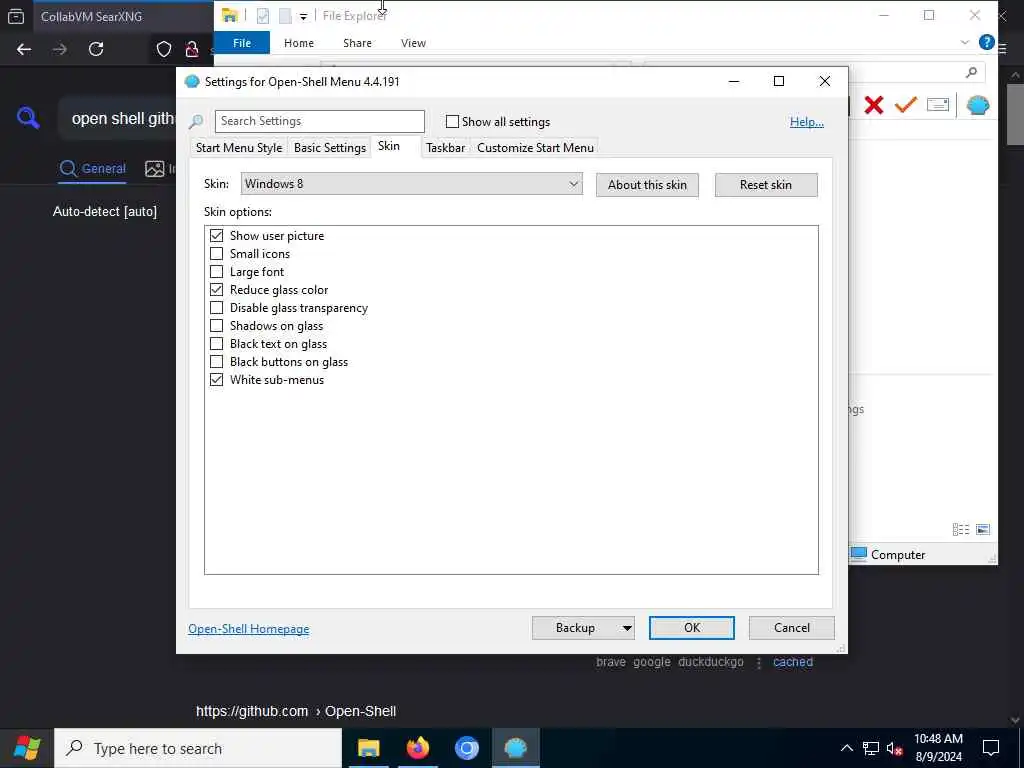Open Quick Access Toolbar customize arrow

[x=303, y=17]
